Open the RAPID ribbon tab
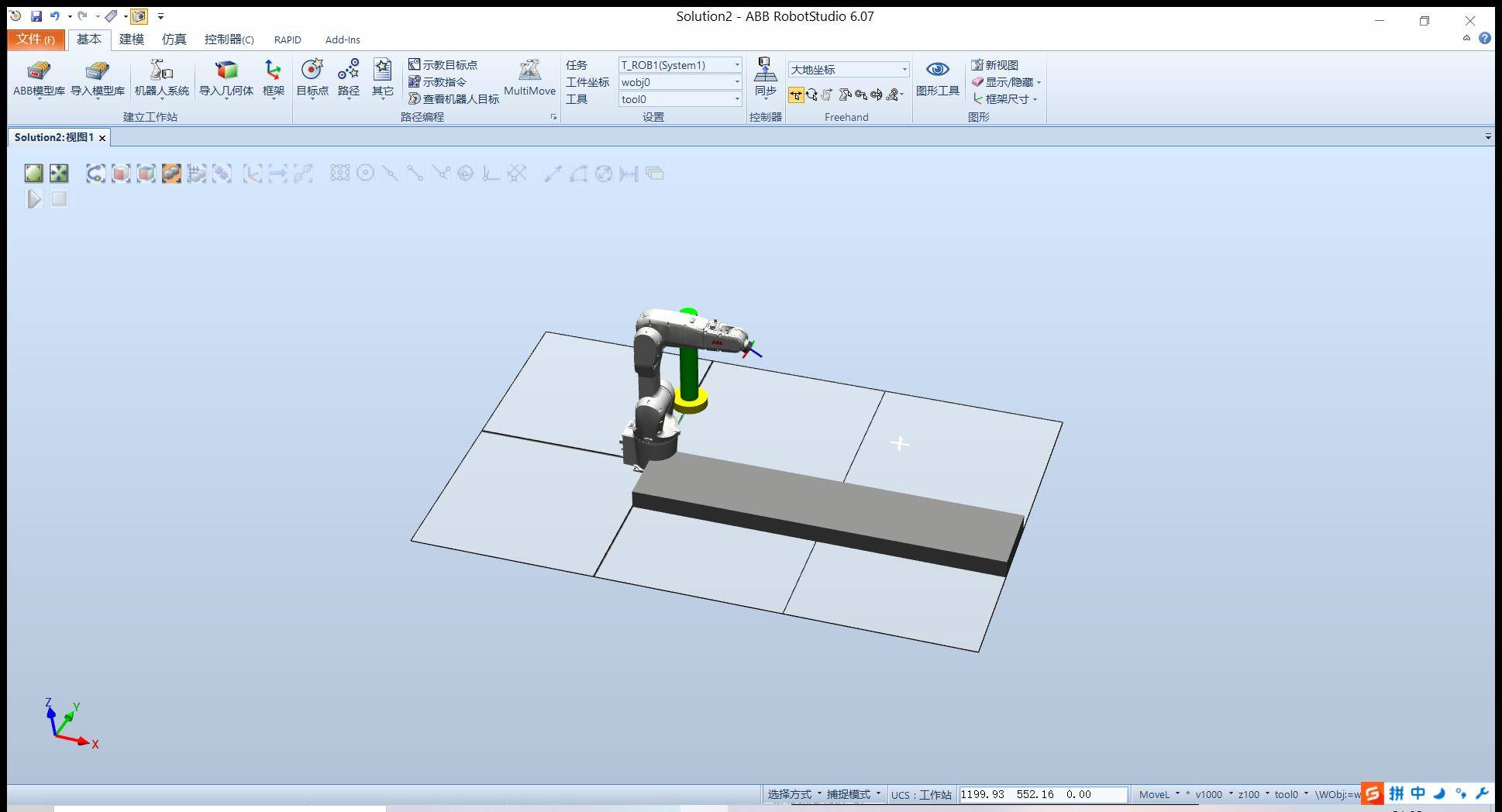Viewport: 1502px width, 812px height. [288, 40]
